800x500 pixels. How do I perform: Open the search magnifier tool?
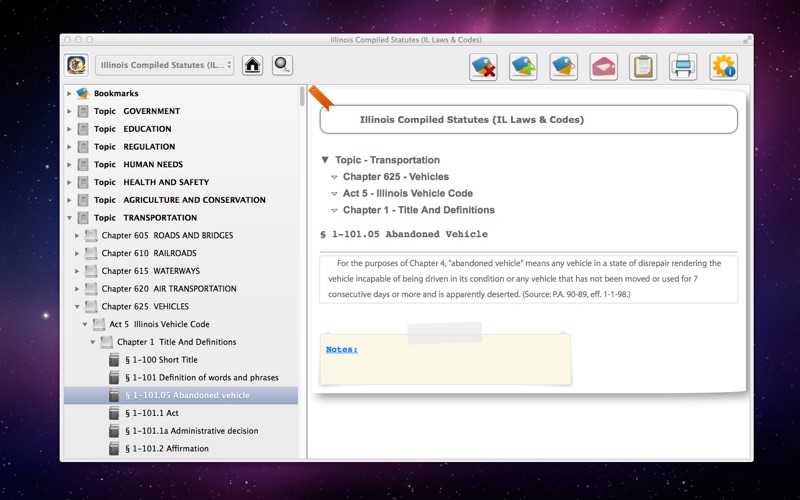(x=282, y=65)
